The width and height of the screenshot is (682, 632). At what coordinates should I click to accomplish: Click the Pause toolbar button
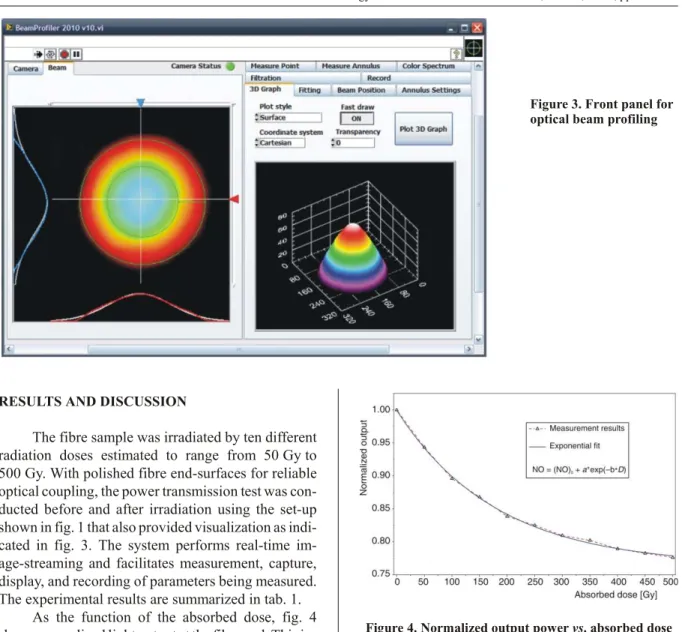point(77,54)
